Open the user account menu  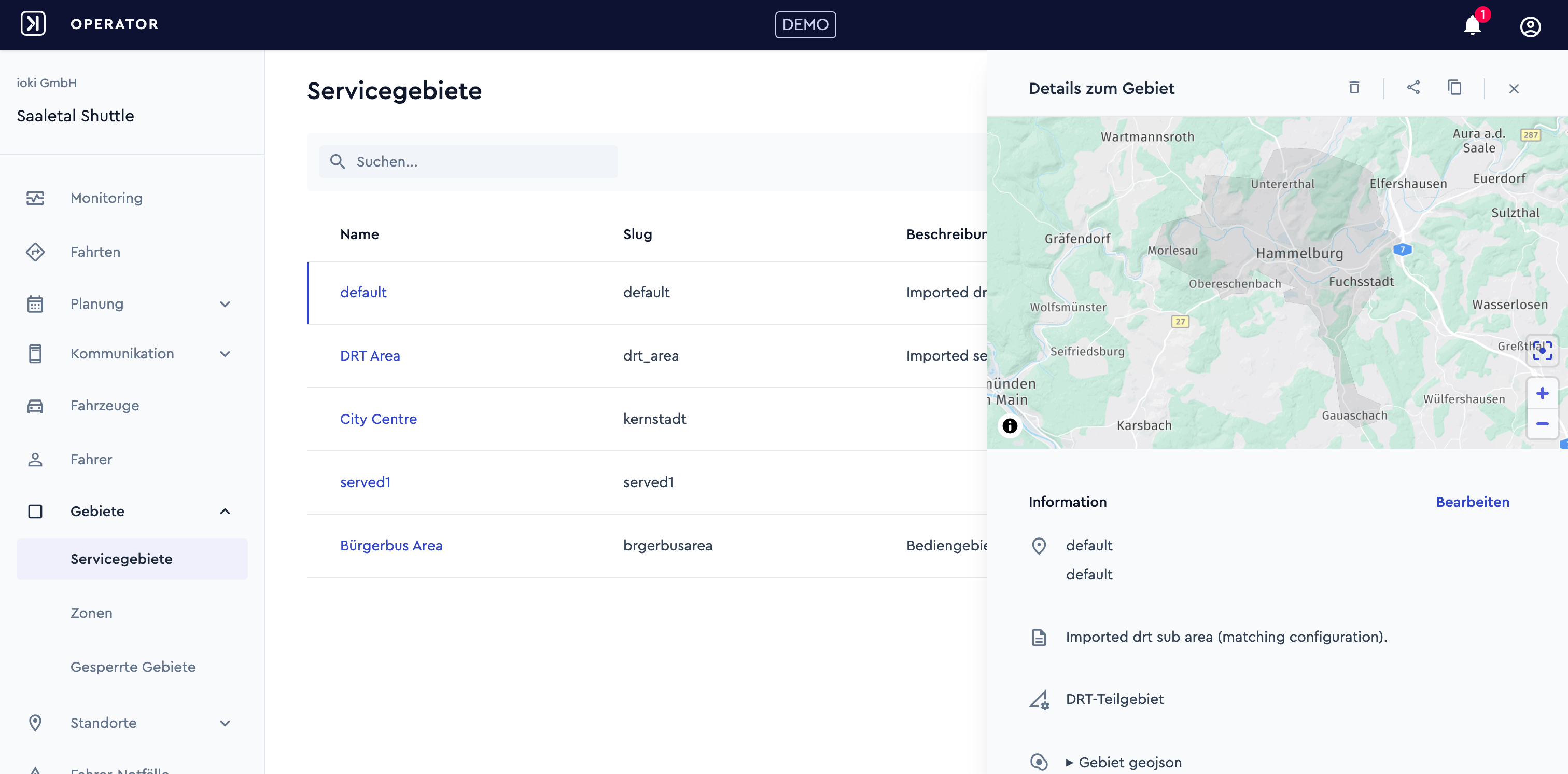tap(1530, 26)
